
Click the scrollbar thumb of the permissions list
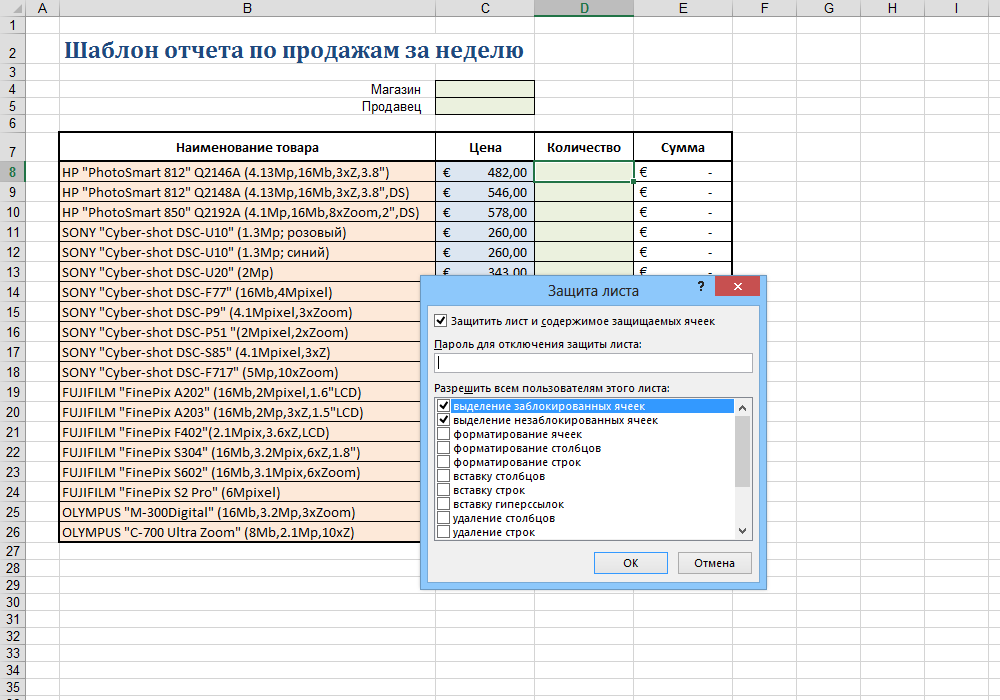tap(742, 451)
